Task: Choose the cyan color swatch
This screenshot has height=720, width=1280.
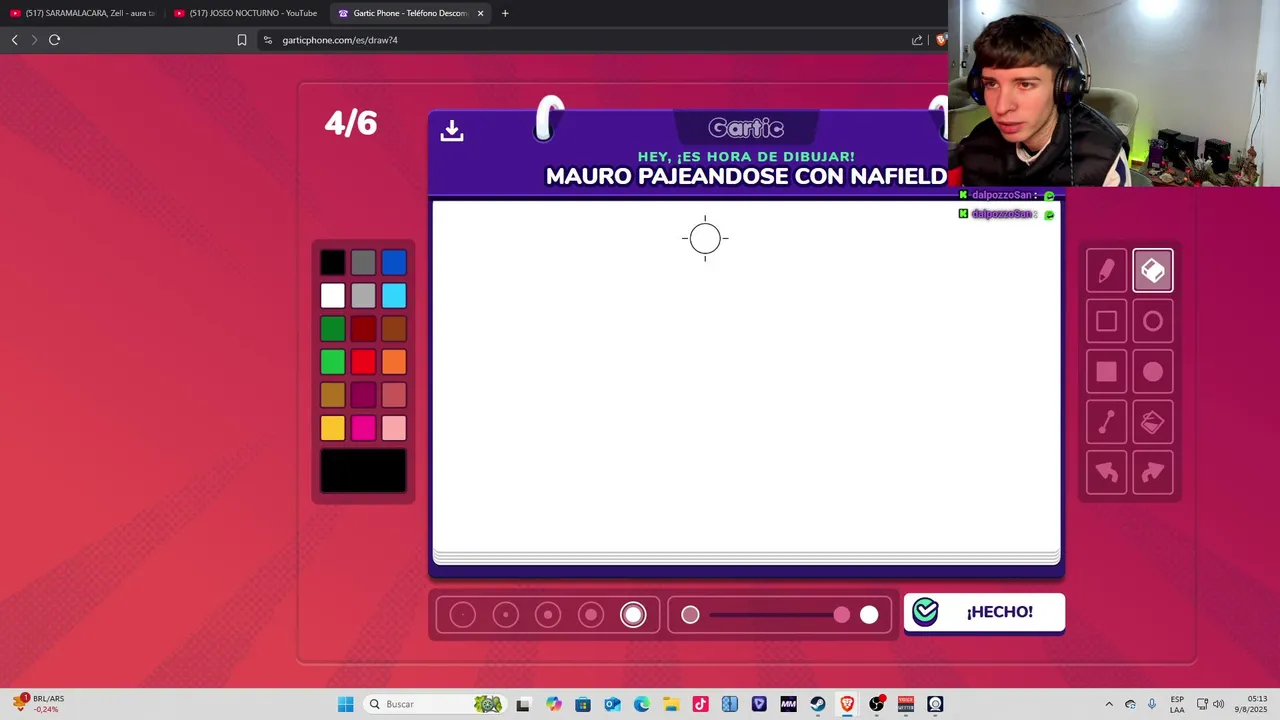Action: tap(394, 296)
